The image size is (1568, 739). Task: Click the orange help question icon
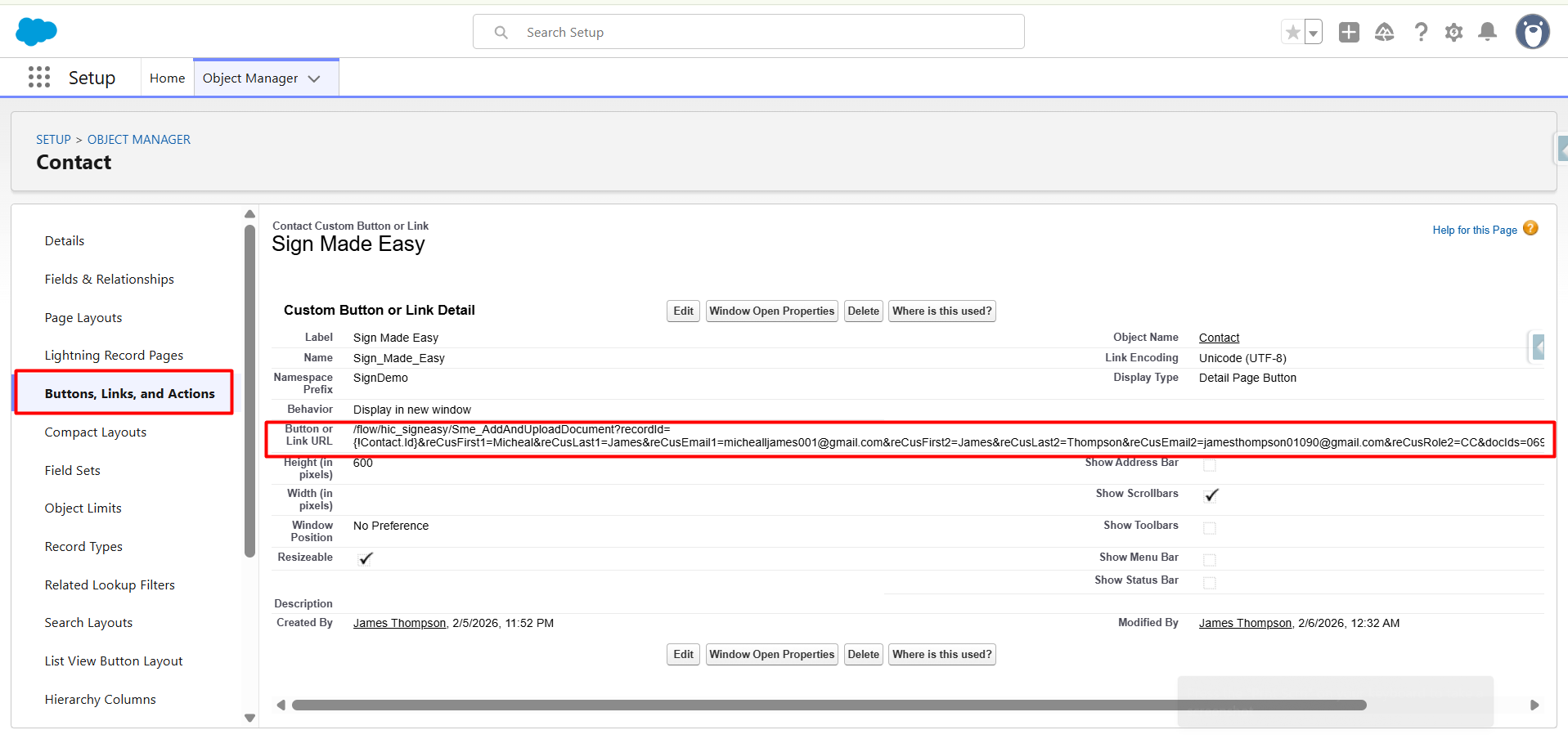click(x=1531, y=228)
